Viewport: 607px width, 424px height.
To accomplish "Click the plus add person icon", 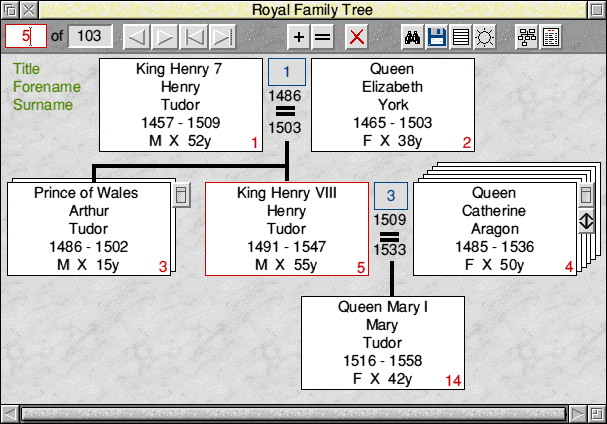I will [298, 37].
